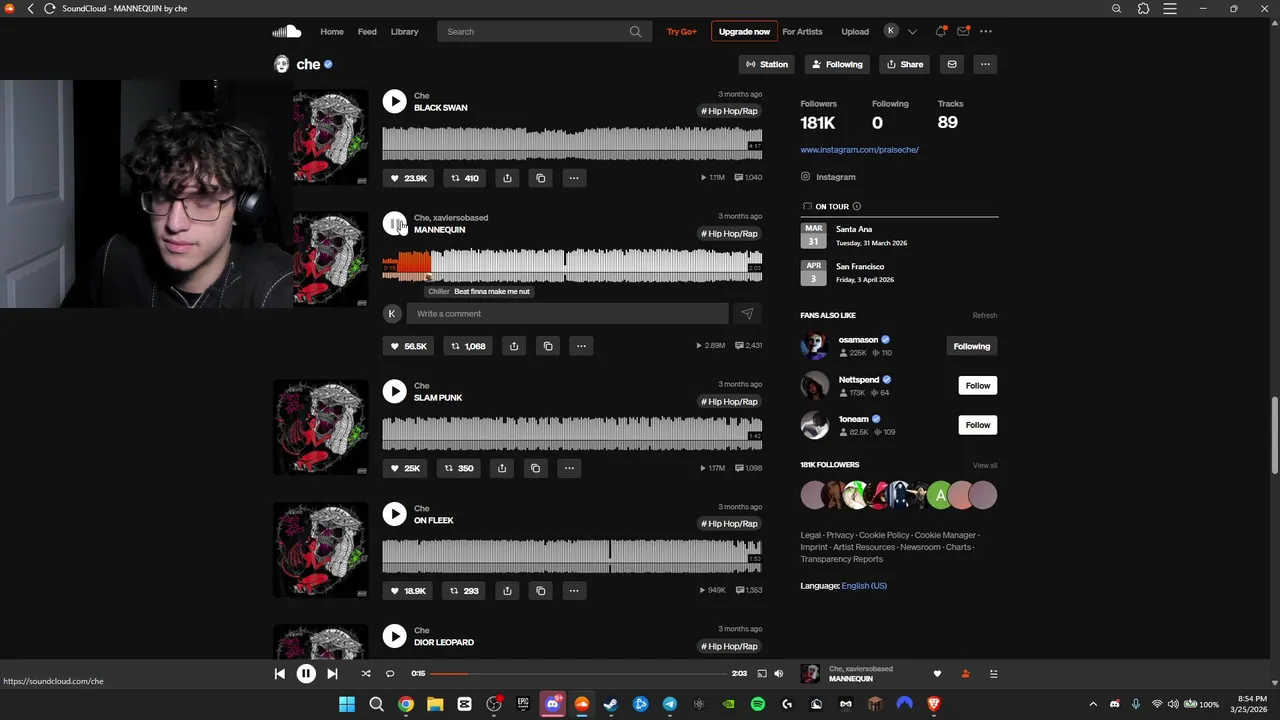Click the page vertical scrollbar thumb
The width and height of the screenshot is (1280, 720).
pyautogui.click(x=1275, y=435)
